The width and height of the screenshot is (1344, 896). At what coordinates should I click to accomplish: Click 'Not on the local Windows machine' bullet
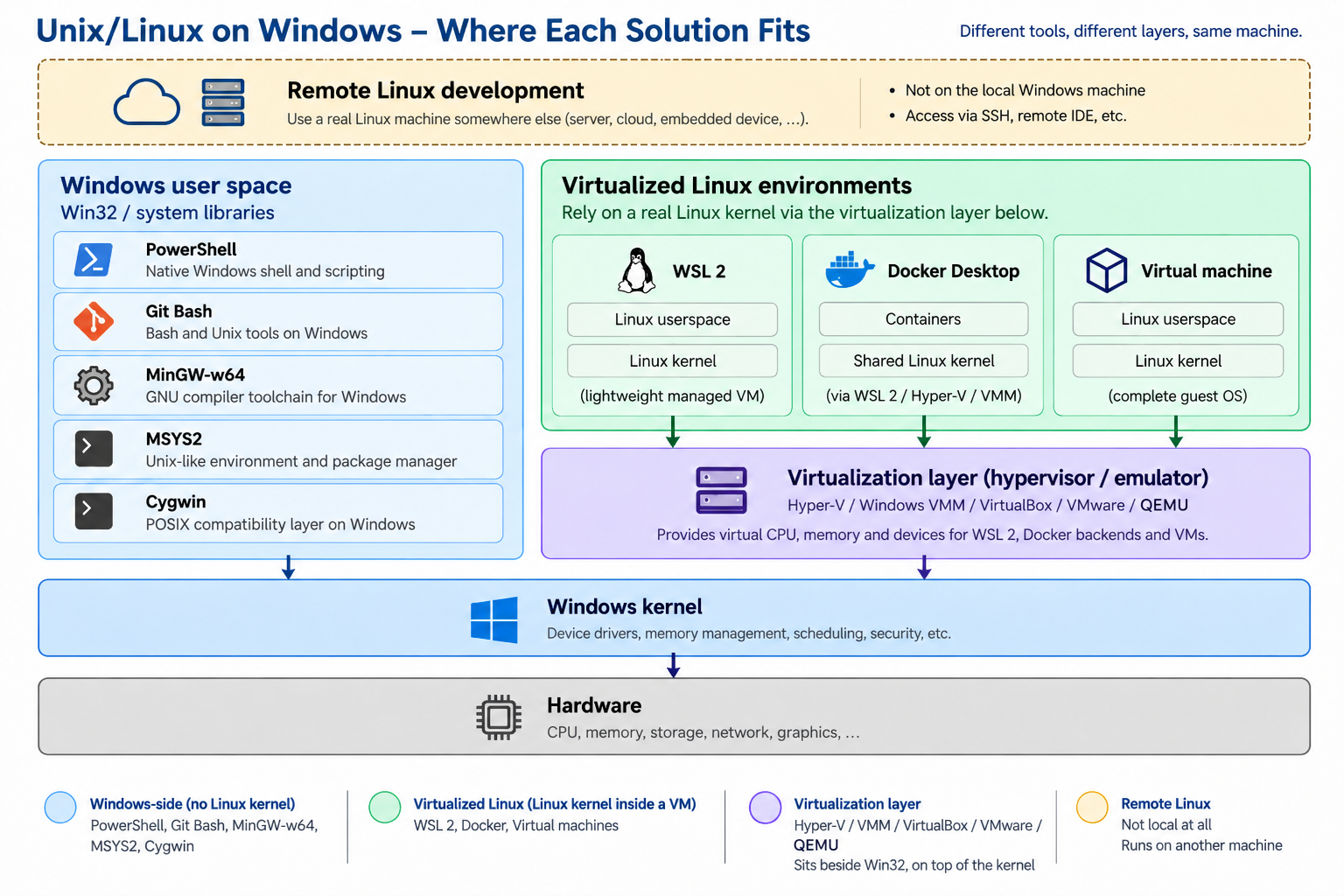coord(1025,90)
